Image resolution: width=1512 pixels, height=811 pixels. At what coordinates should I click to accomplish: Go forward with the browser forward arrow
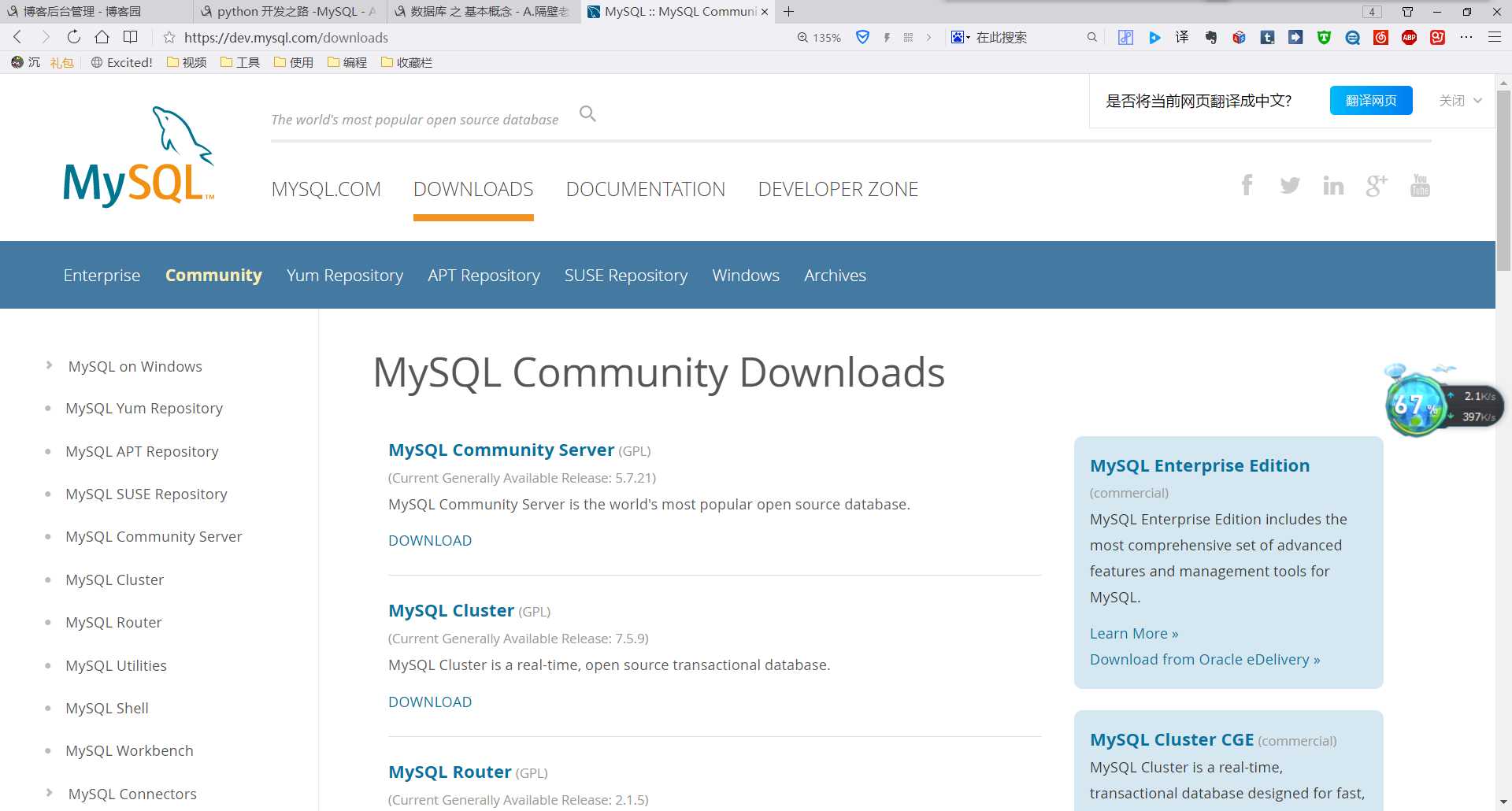46,37
